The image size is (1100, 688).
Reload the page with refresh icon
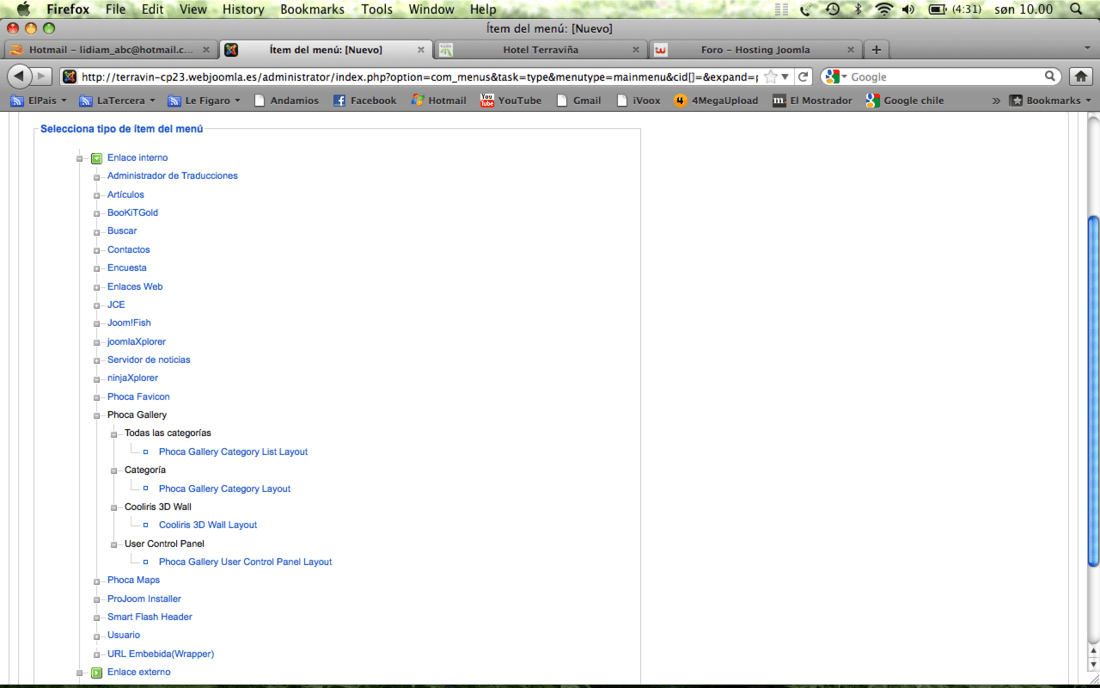(x=803, y=76)
